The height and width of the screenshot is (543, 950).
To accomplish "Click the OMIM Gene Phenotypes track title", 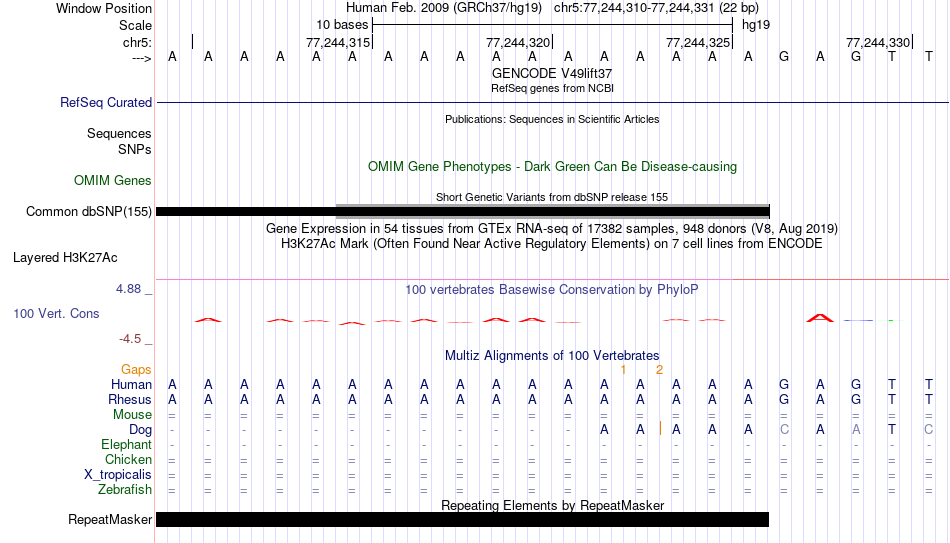I will (x=552, y=167).
